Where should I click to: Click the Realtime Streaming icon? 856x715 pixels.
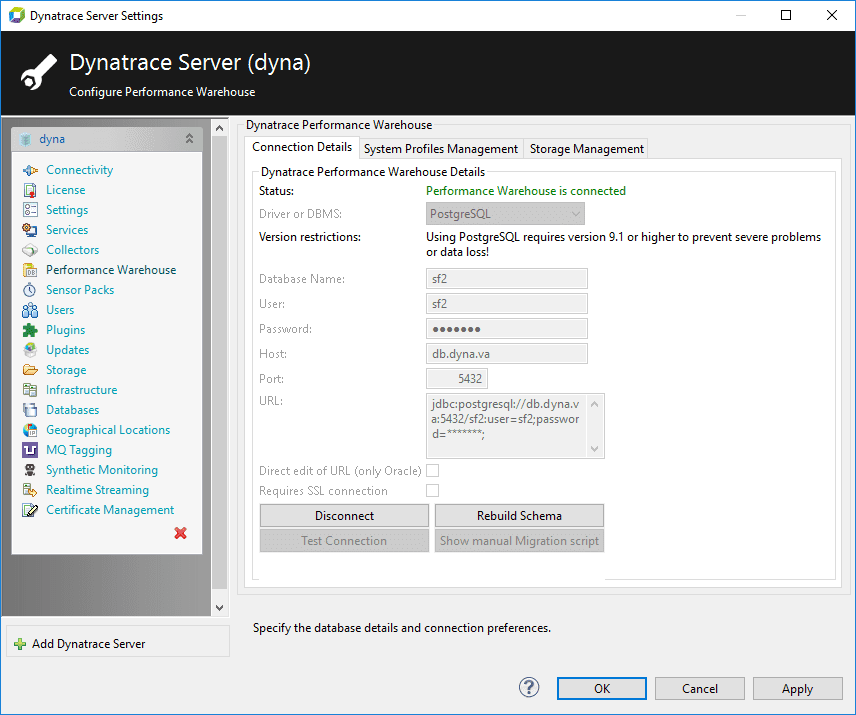point(30,490)
